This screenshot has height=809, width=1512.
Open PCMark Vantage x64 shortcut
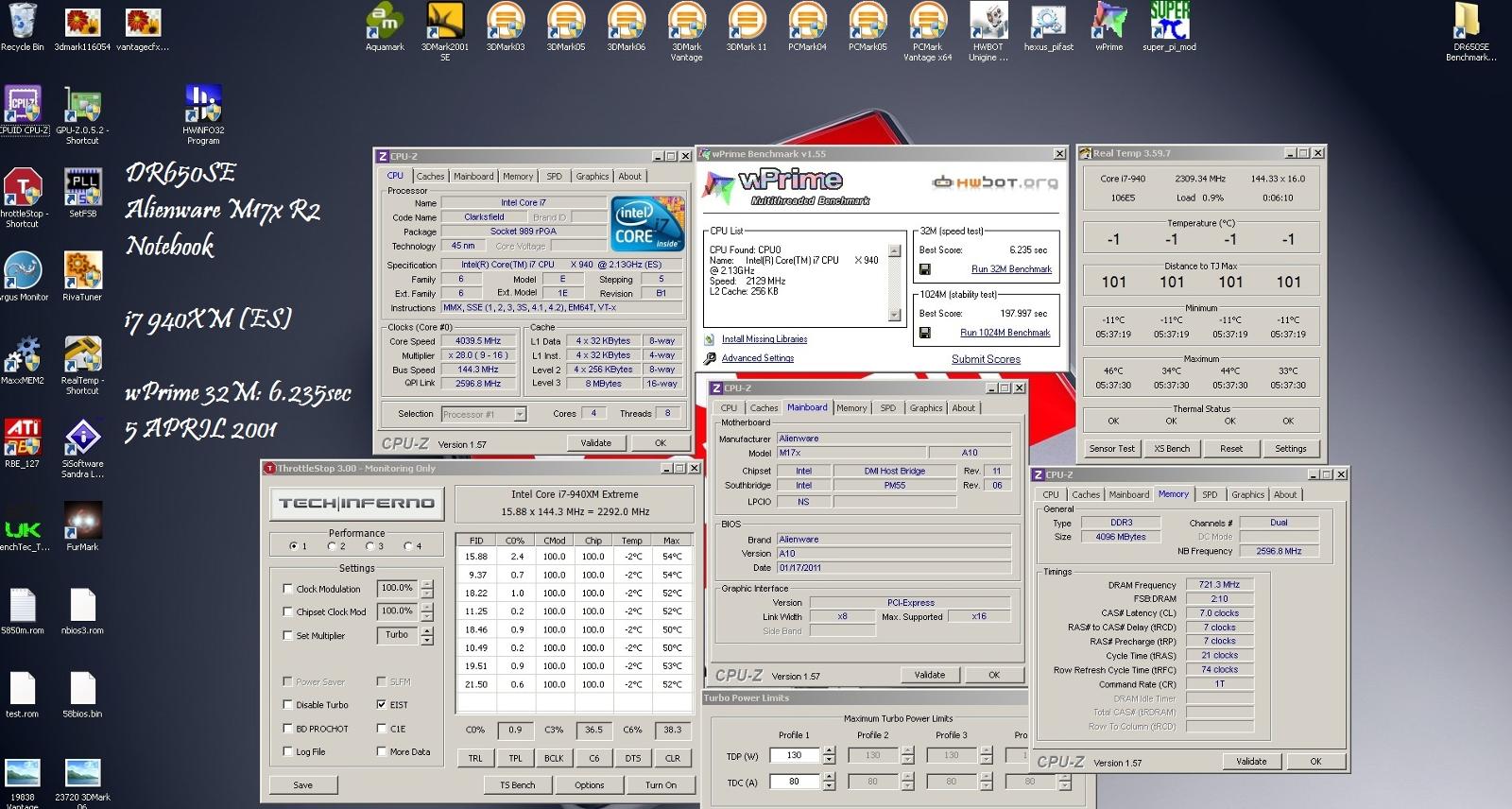click(x=927, y=31)
